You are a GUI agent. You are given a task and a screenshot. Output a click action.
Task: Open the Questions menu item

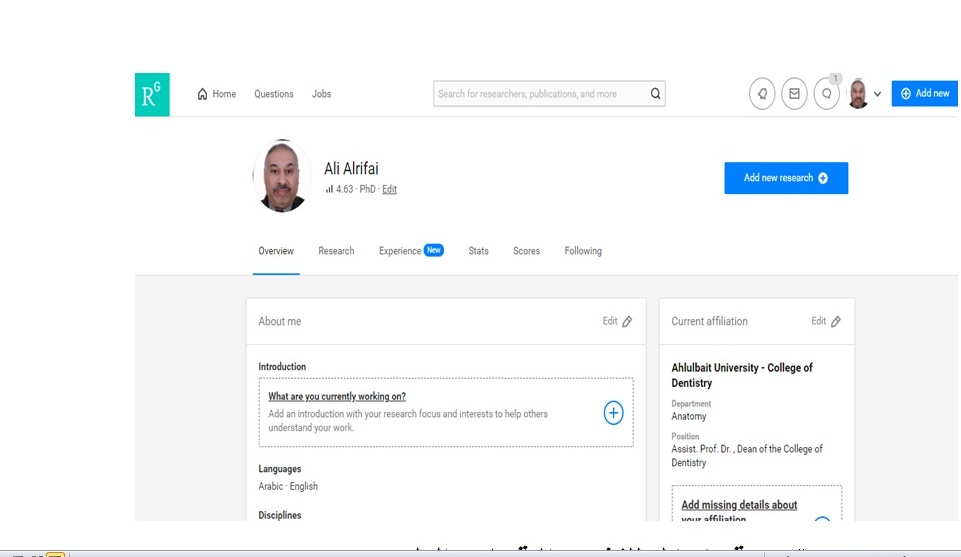[x=273, y=94]
